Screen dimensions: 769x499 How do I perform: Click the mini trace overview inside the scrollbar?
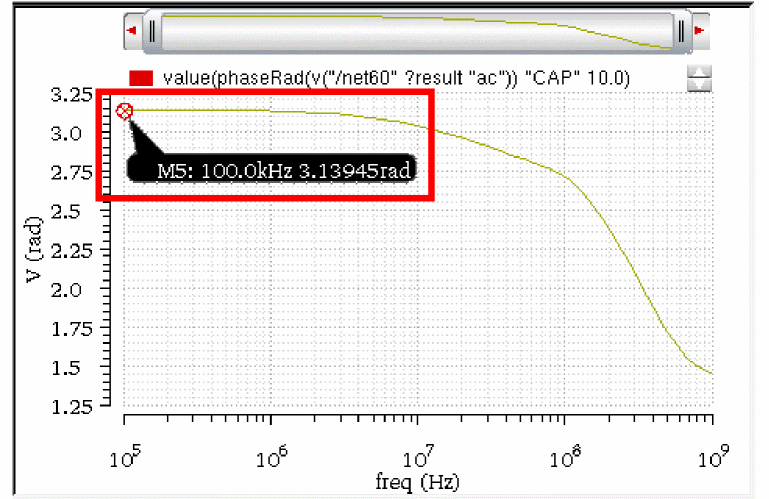coord(417,31)
